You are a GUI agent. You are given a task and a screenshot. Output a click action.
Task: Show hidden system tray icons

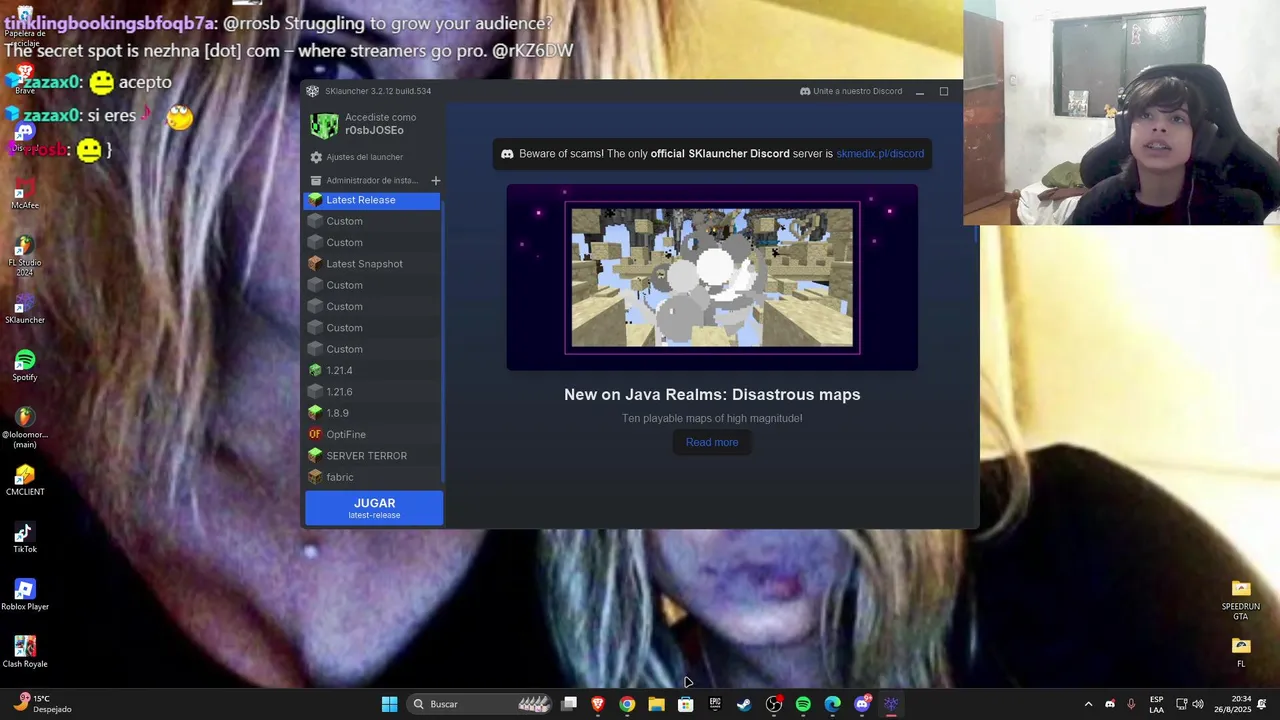[x=1088, y=704]
